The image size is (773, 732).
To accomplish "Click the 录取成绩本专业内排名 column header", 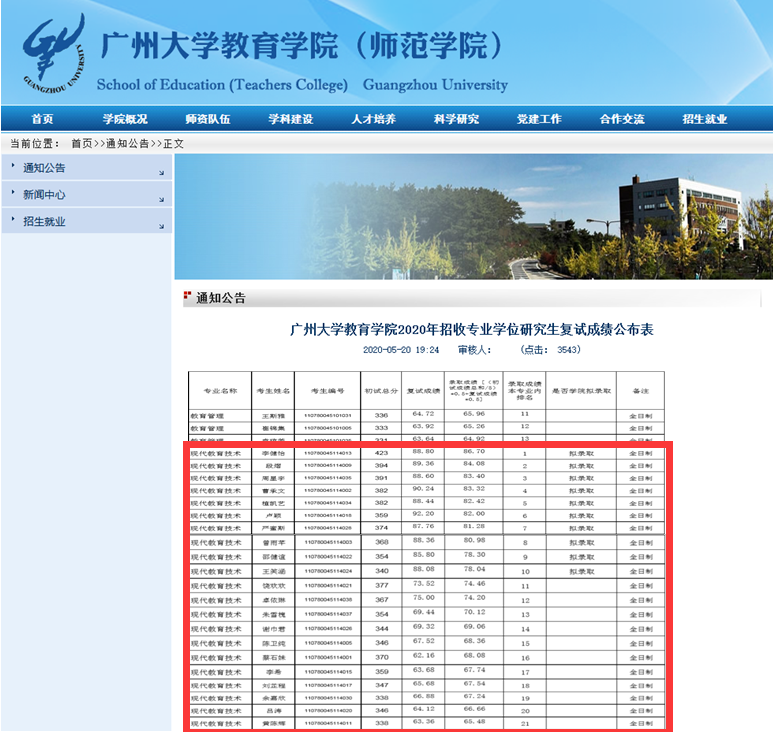I will tap(525, 390).
